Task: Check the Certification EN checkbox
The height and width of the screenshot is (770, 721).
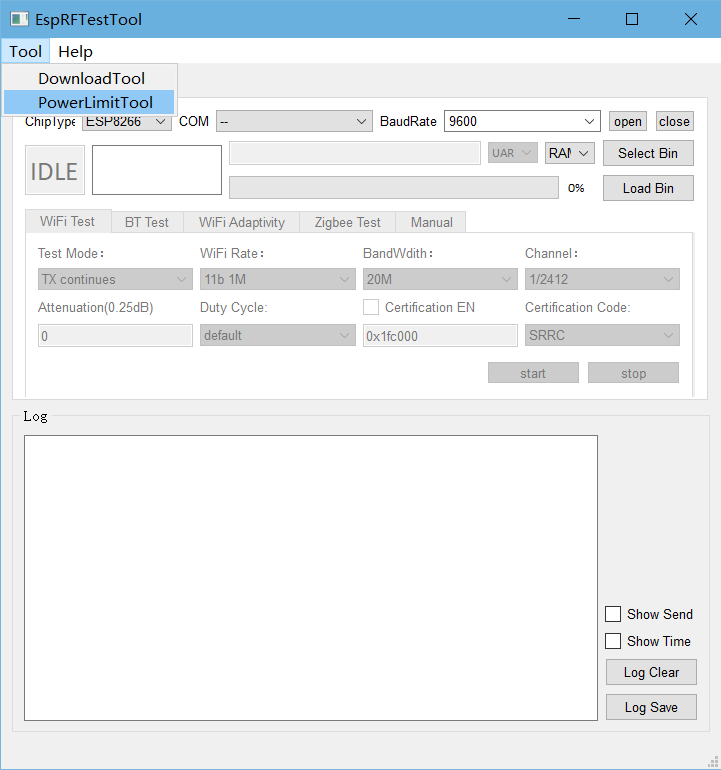Action: (371, 307)
